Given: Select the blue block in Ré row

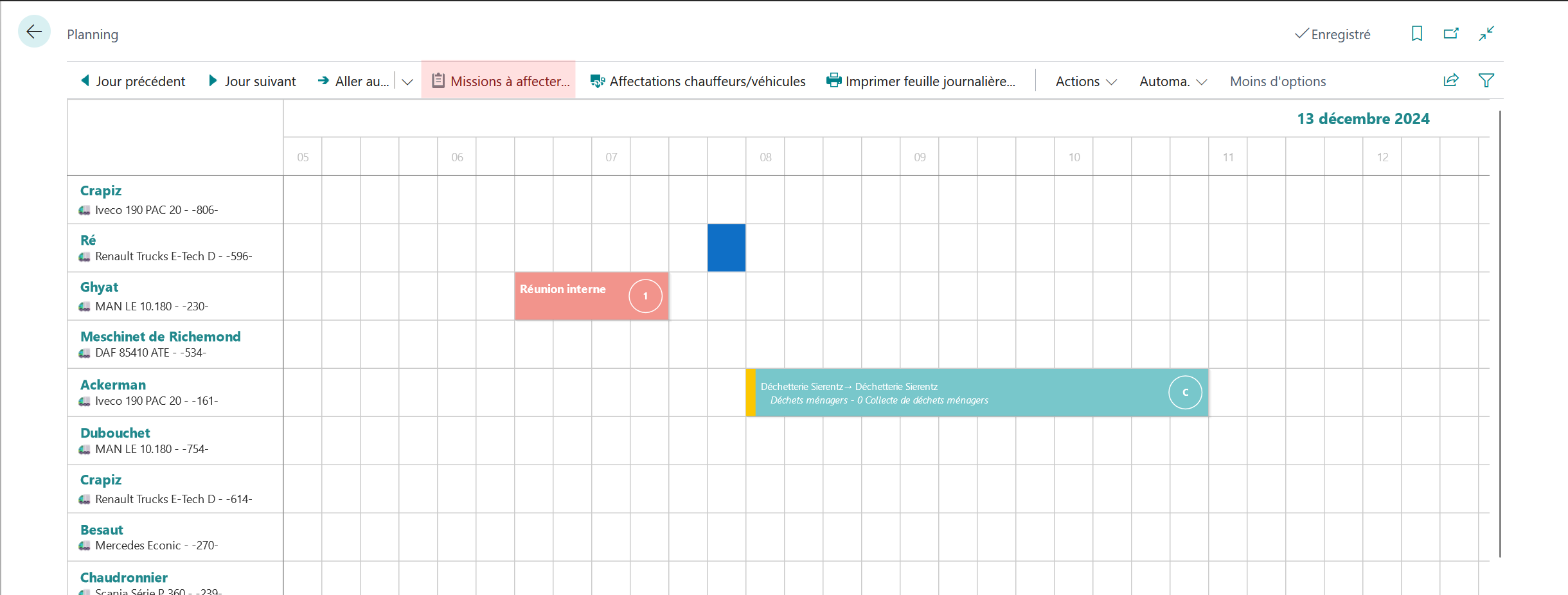Looking at the screenshot, I should [x=727, y=247].
